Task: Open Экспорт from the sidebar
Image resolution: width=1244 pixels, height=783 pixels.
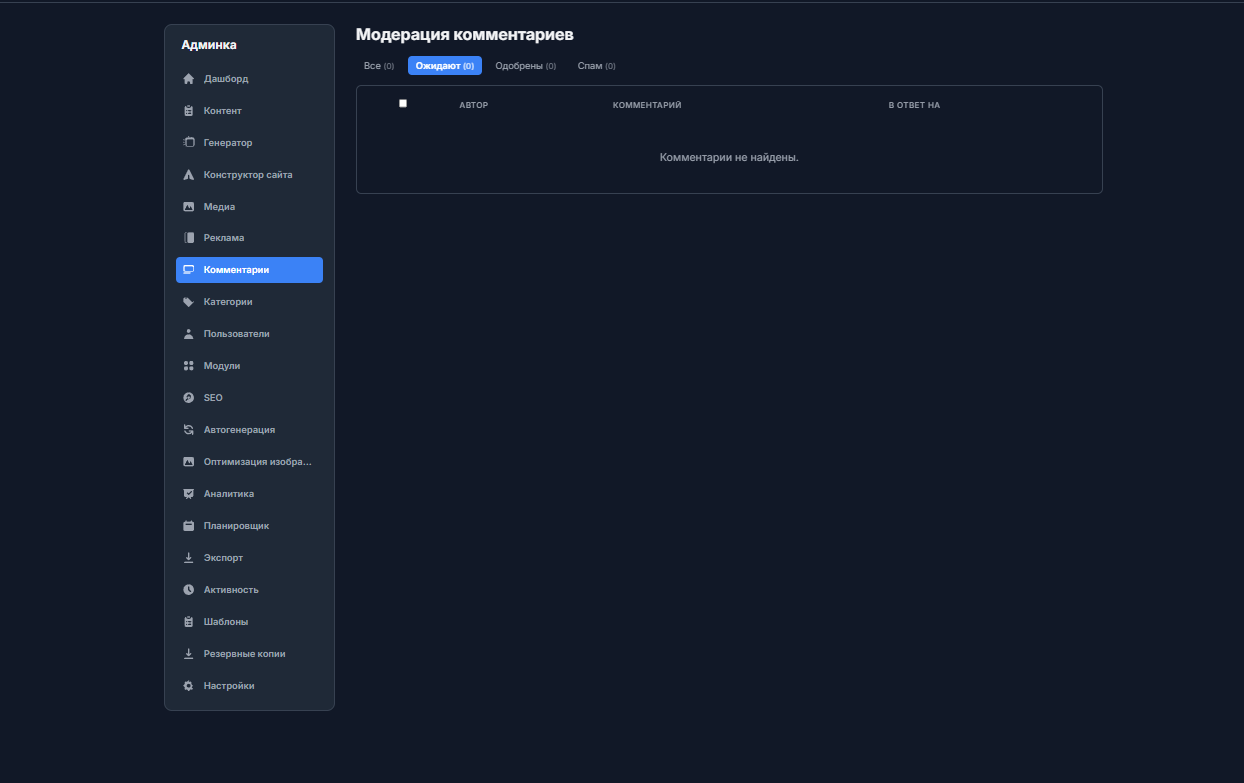Action: tap(249, 558)
